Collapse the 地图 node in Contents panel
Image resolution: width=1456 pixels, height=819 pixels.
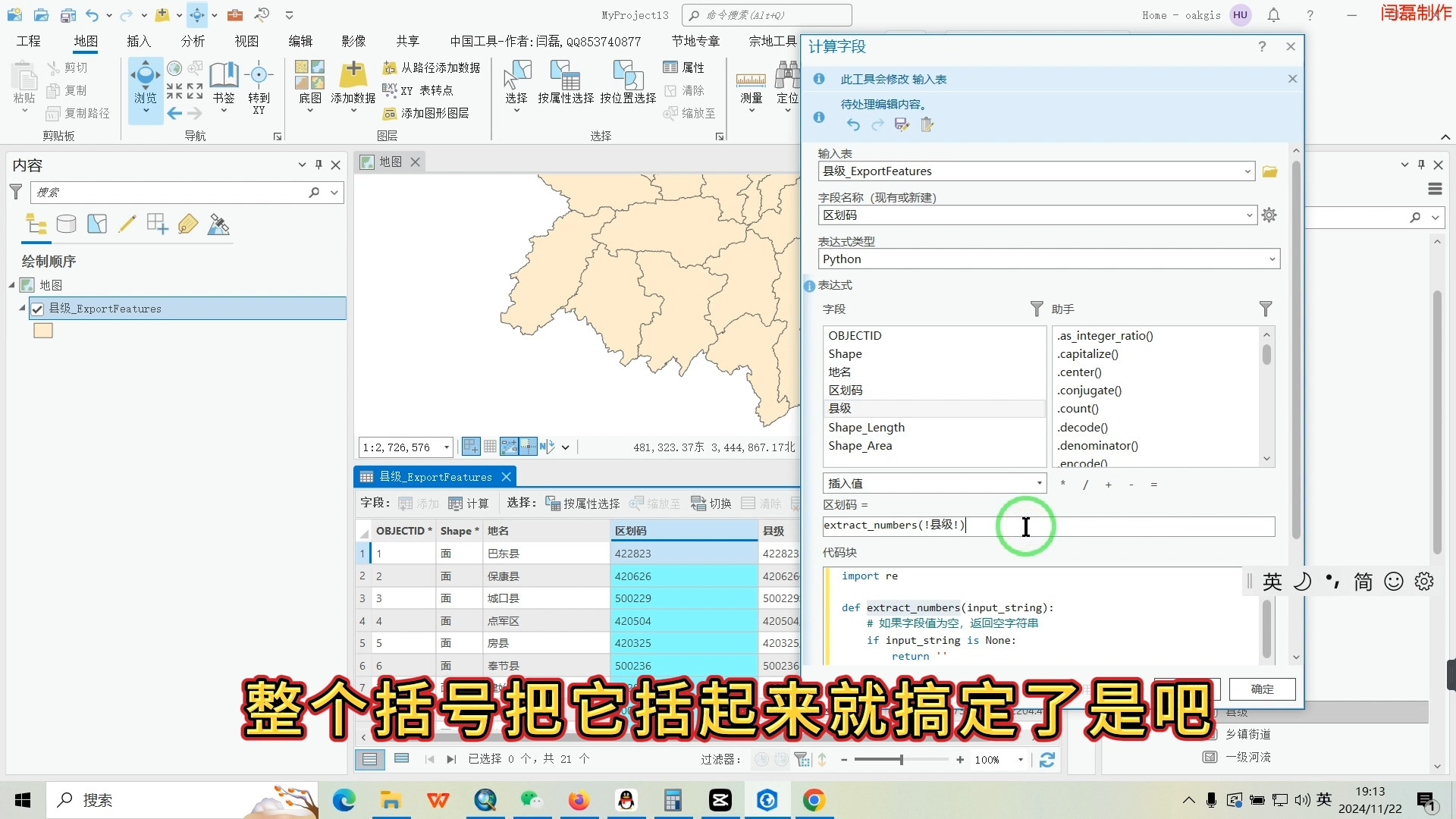coord(12,285)
